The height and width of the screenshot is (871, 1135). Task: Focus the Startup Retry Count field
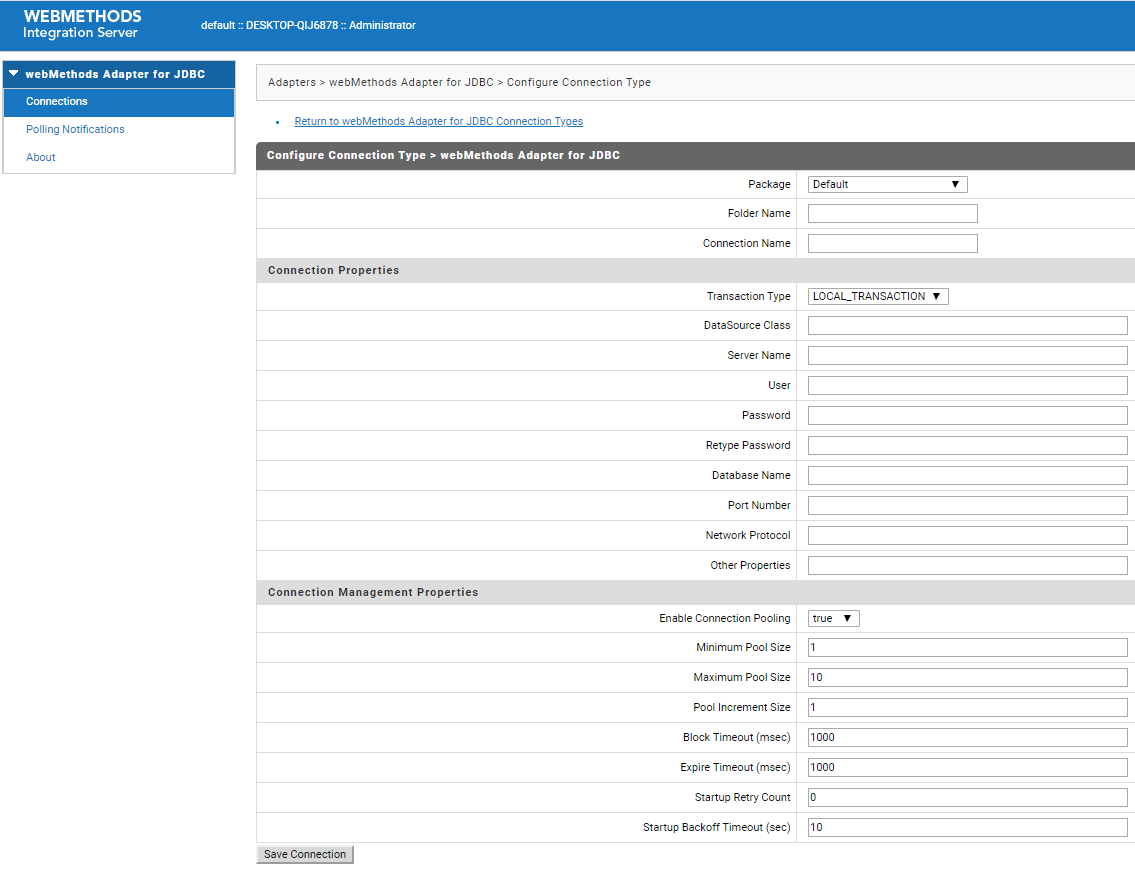[x=966, y=797]
